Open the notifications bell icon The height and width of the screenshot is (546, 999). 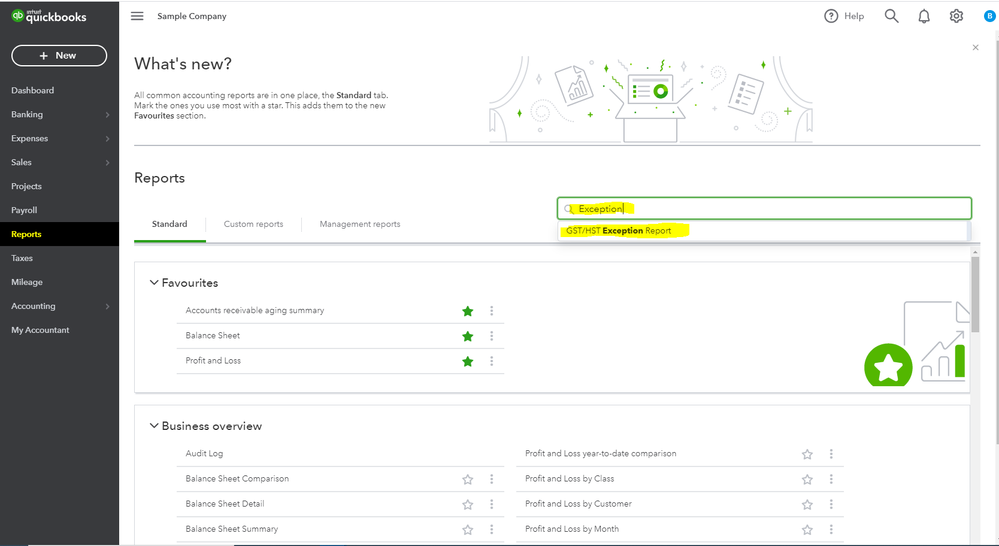coord(924,16)
